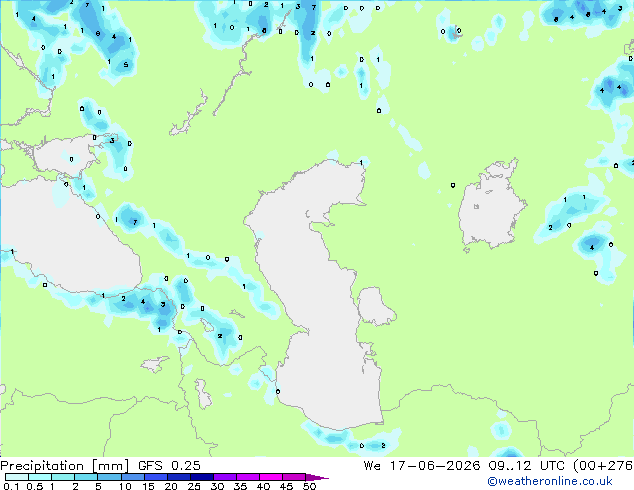Click the 30–35 mm purple legend box
Viewport: 634px width, 490px height.
point(224,477)
